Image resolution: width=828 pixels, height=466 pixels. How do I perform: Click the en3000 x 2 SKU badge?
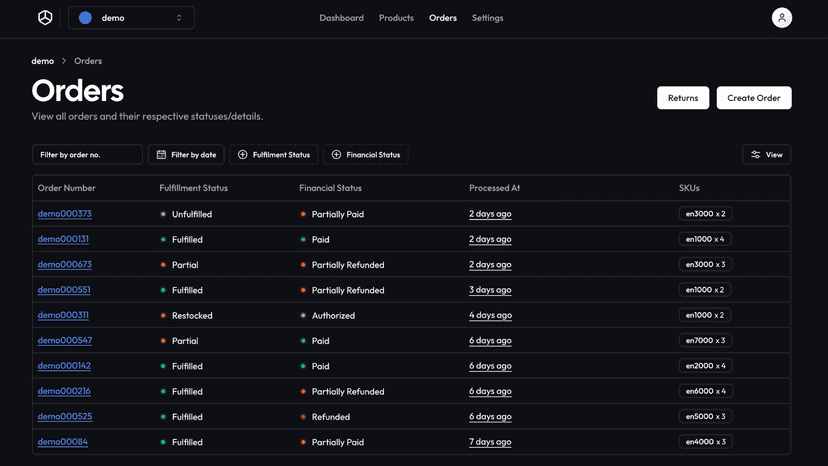[705, 213]
